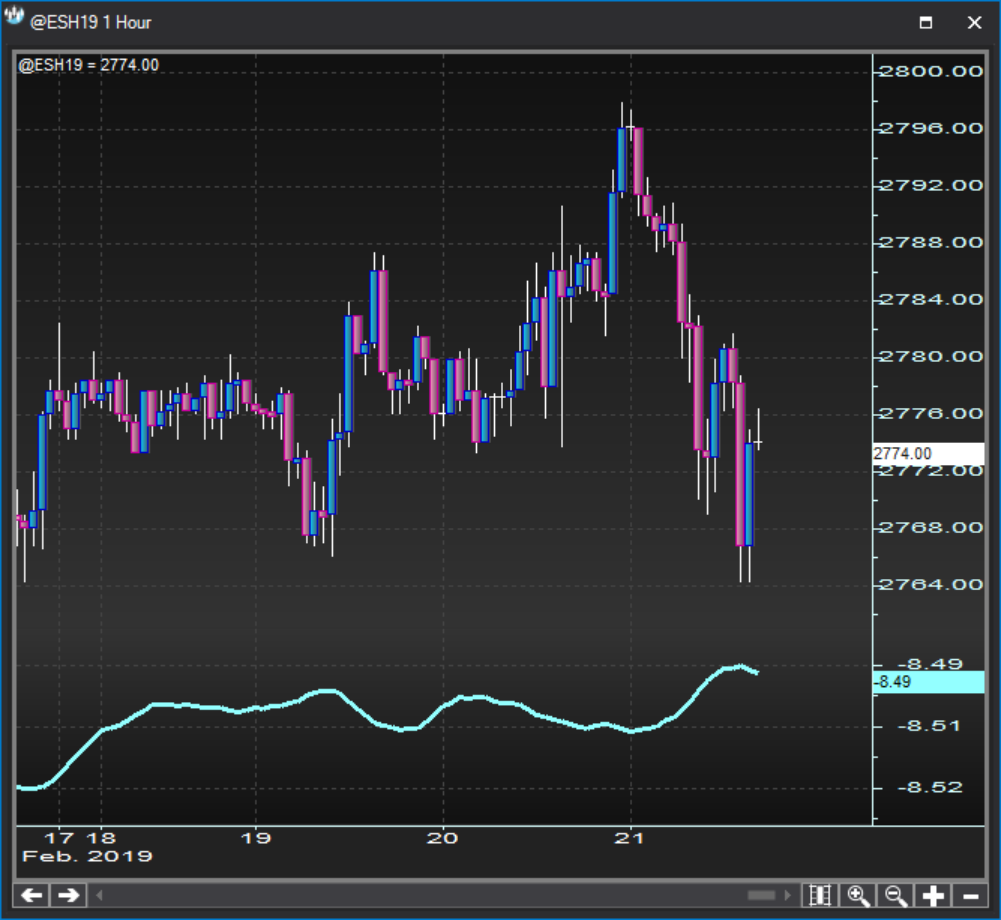Click the small right scrollbar arrow
1001x920 pixels.
[788, 895]
